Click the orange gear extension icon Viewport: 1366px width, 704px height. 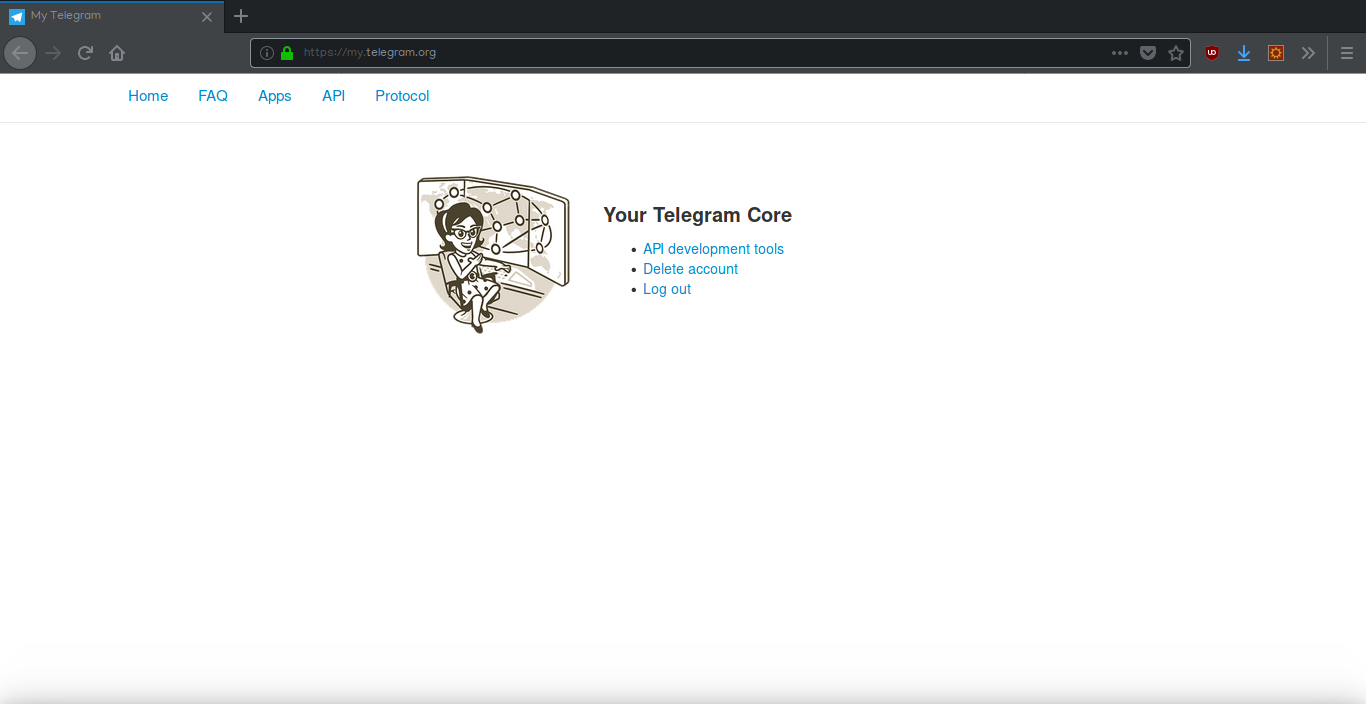1276,53
